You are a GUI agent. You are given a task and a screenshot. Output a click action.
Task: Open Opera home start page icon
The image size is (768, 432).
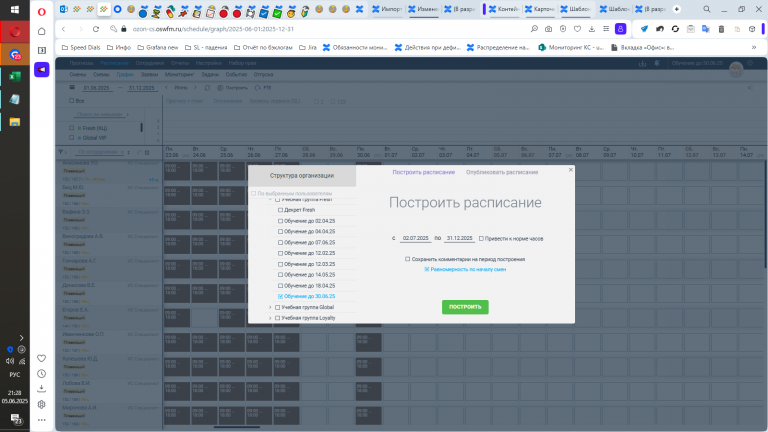pos(42,31)
